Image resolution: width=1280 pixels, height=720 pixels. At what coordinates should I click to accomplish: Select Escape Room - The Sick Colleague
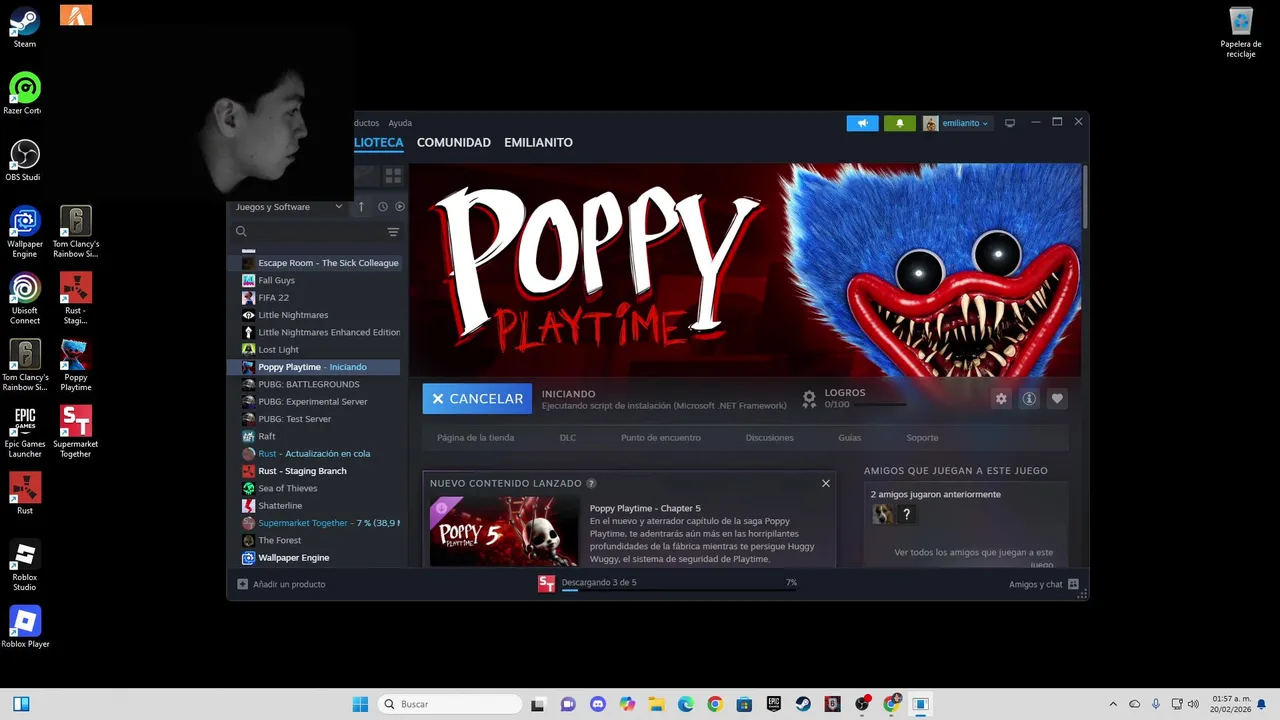click(x=320, y=263)
